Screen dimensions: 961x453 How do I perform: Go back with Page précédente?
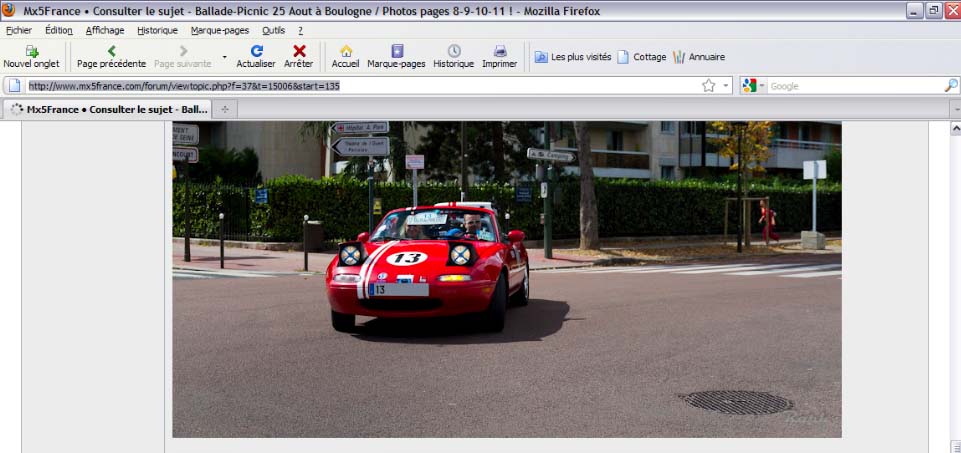point(112,56)
